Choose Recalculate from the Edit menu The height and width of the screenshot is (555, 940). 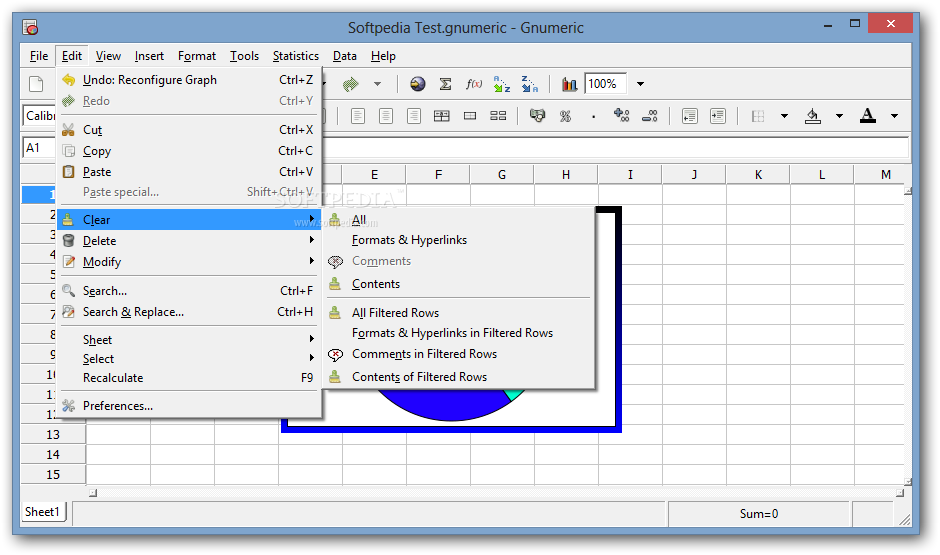(189, 378)
